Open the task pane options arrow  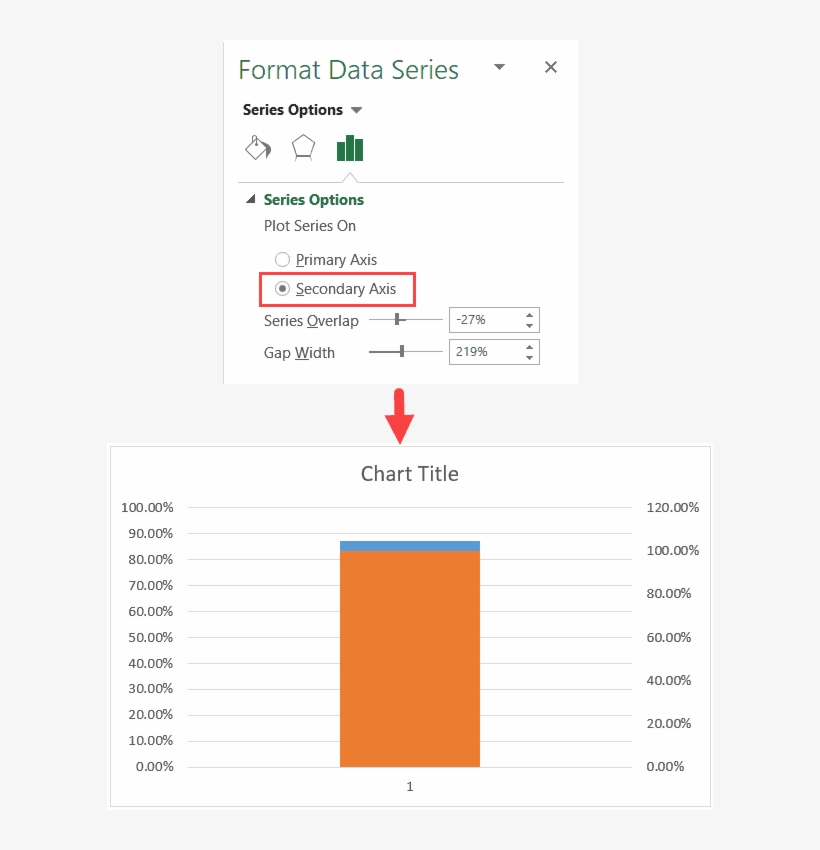click(x=500, y=67)
